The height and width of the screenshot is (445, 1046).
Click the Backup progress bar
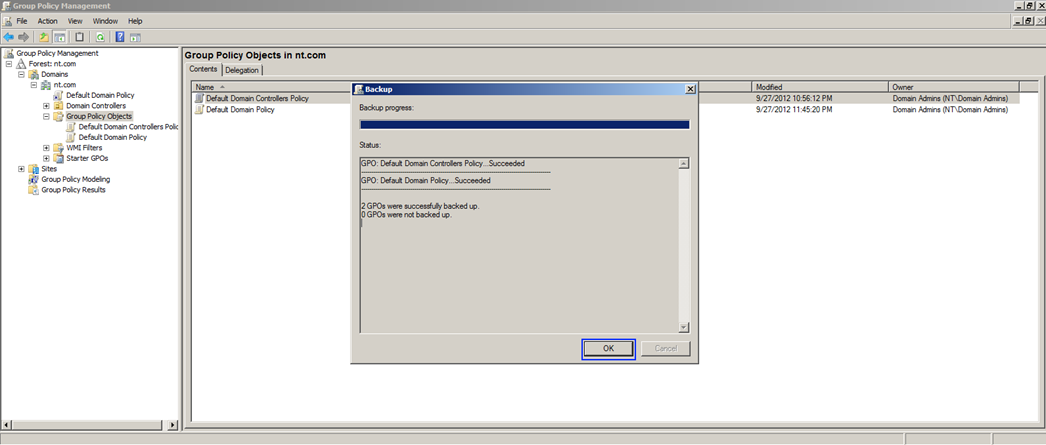tap(524, 125)
